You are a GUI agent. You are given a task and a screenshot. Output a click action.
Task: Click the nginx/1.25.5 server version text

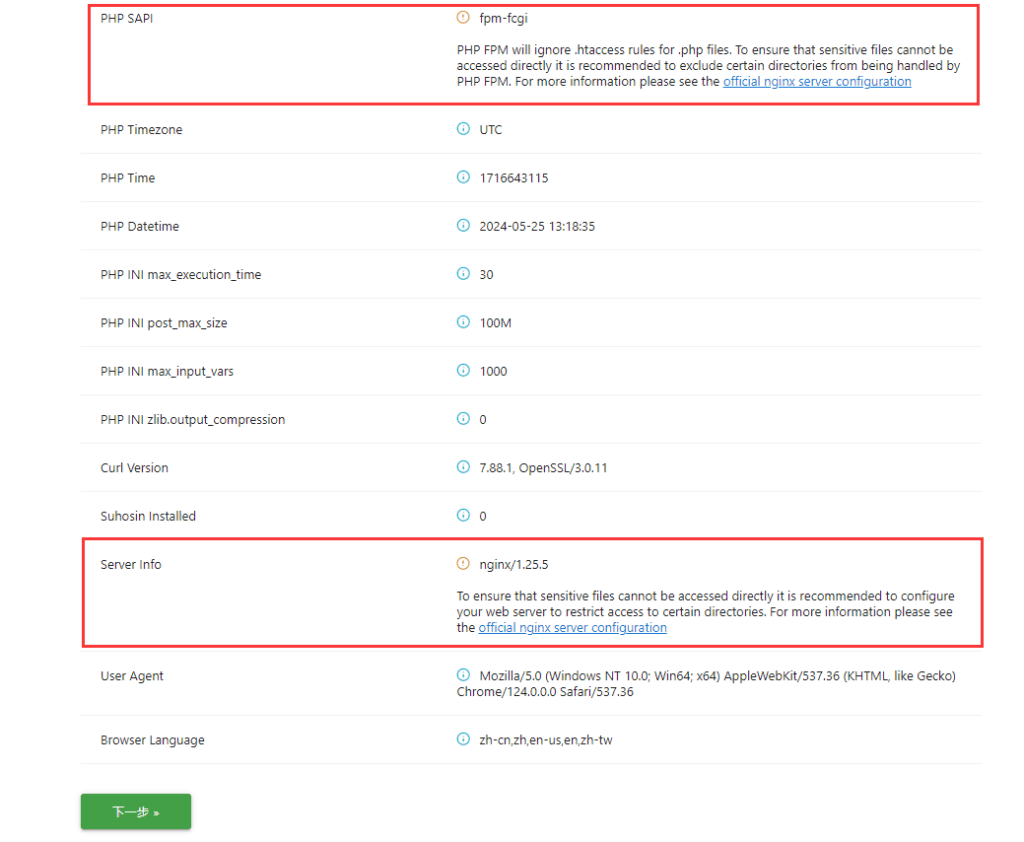coord(513,565)
